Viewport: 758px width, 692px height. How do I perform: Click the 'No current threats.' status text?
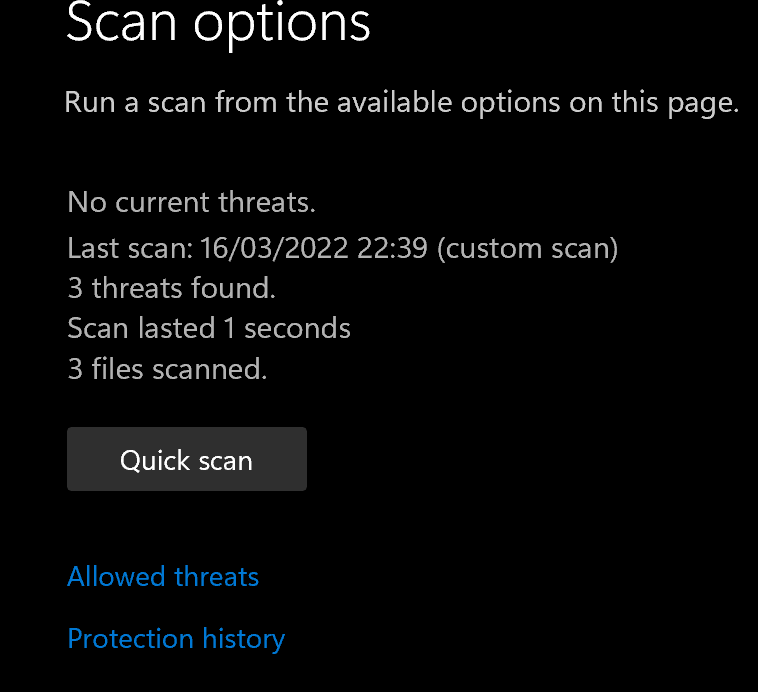coord(191,203)
